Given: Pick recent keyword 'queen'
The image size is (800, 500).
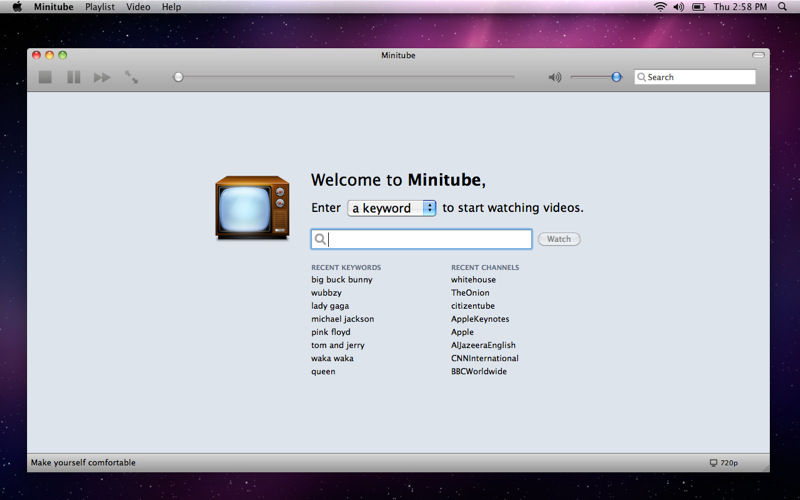Looking at the screenshot, I should point(323,371).
